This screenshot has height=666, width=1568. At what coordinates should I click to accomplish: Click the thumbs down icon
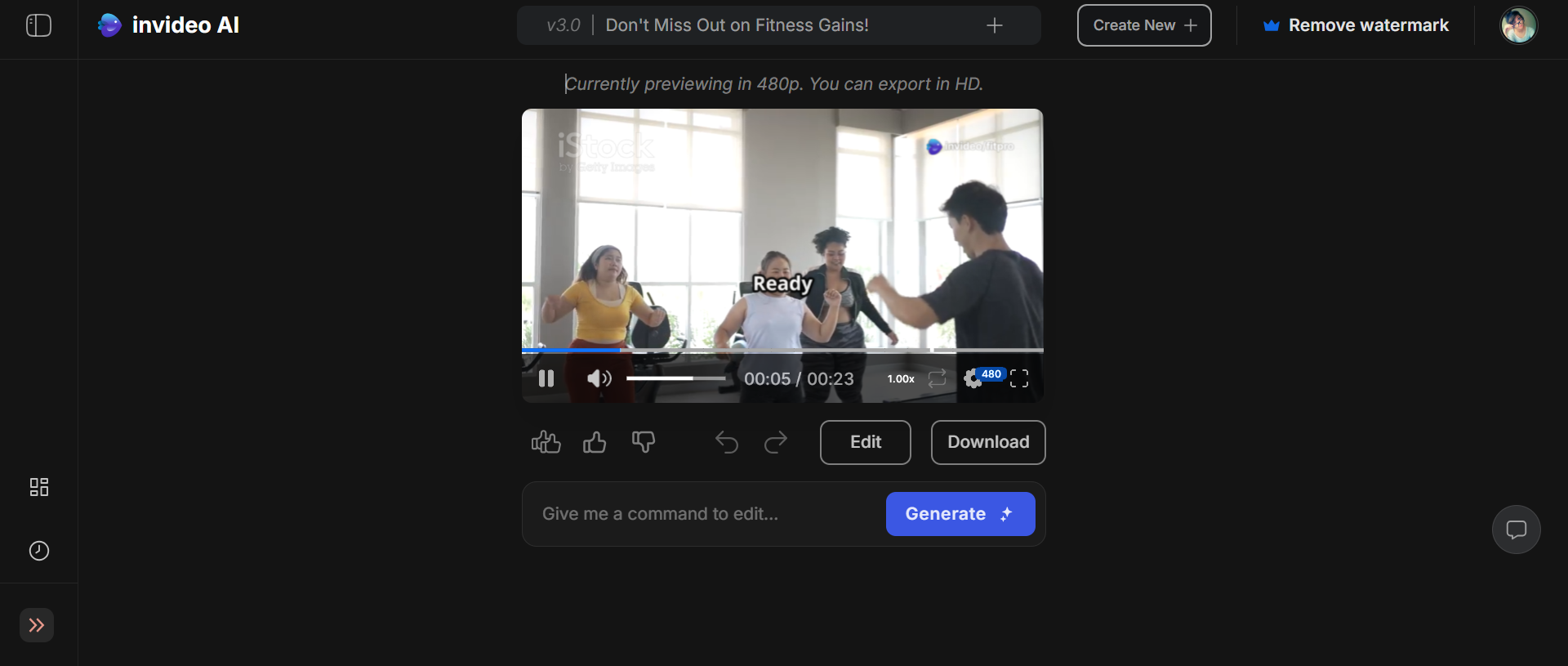(644, 442)
